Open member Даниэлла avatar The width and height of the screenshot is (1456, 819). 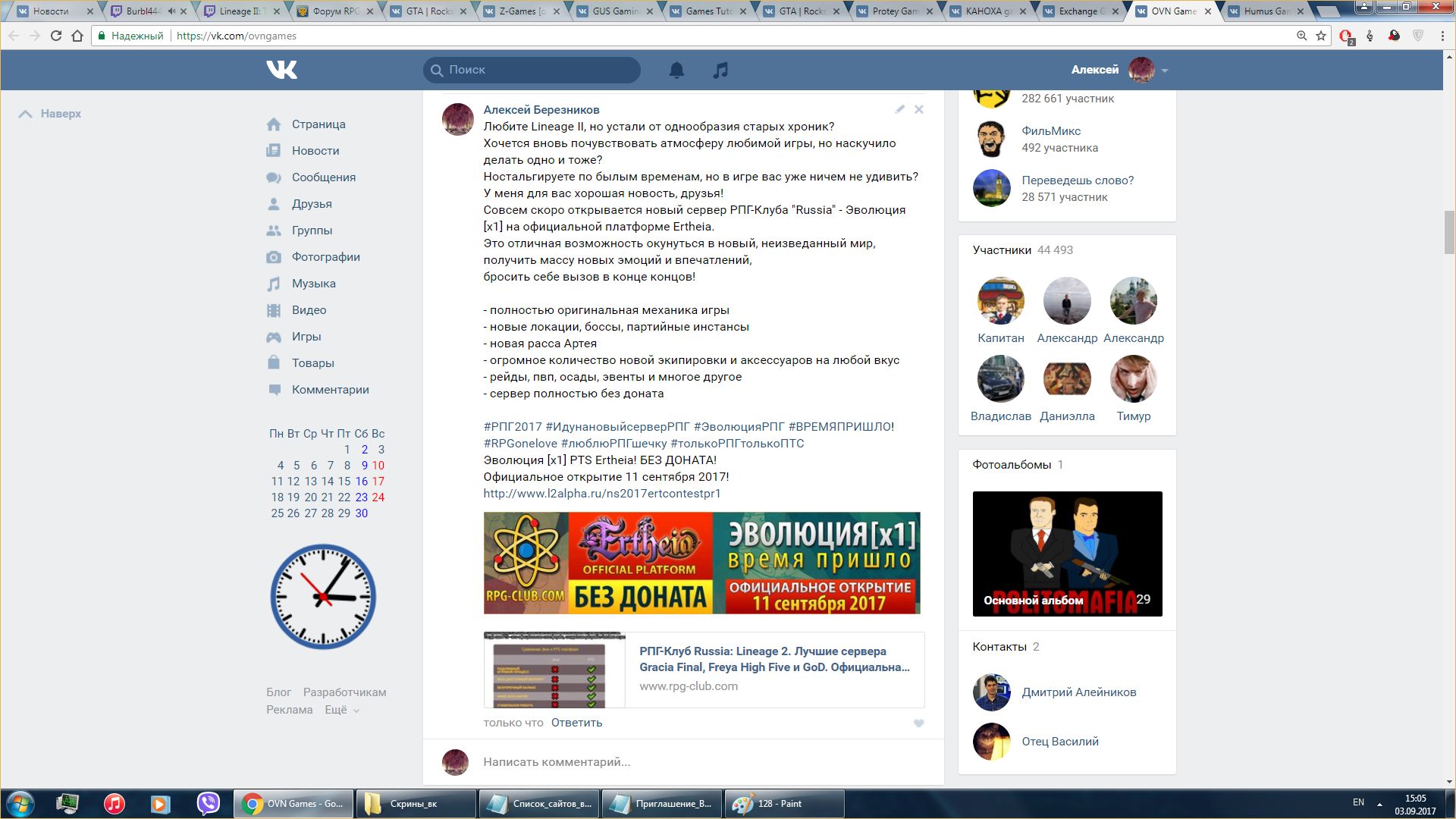(x=1067, y=378)
